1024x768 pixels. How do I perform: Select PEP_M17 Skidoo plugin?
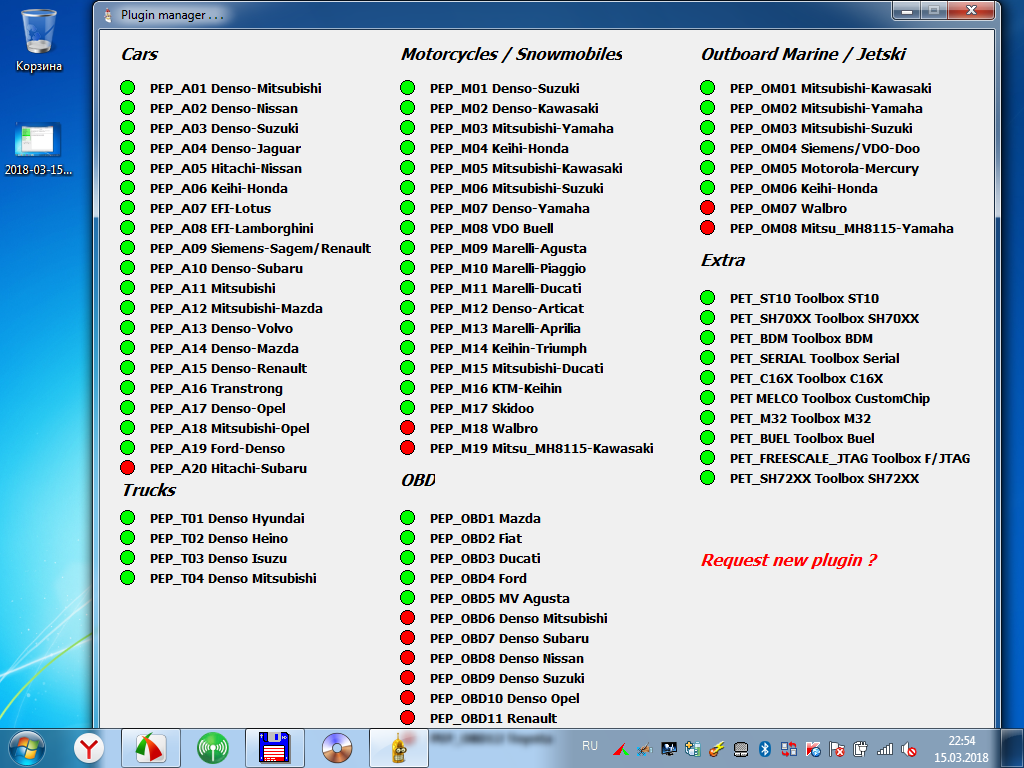(x=481, y=408)
